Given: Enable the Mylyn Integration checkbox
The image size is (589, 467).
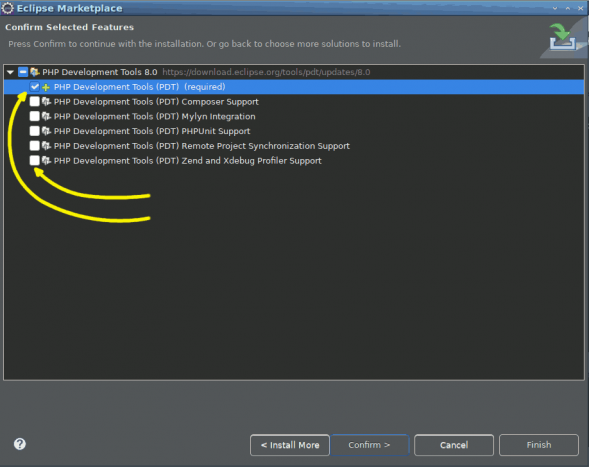Looking at the screenshot, I should tap(35, 116).
